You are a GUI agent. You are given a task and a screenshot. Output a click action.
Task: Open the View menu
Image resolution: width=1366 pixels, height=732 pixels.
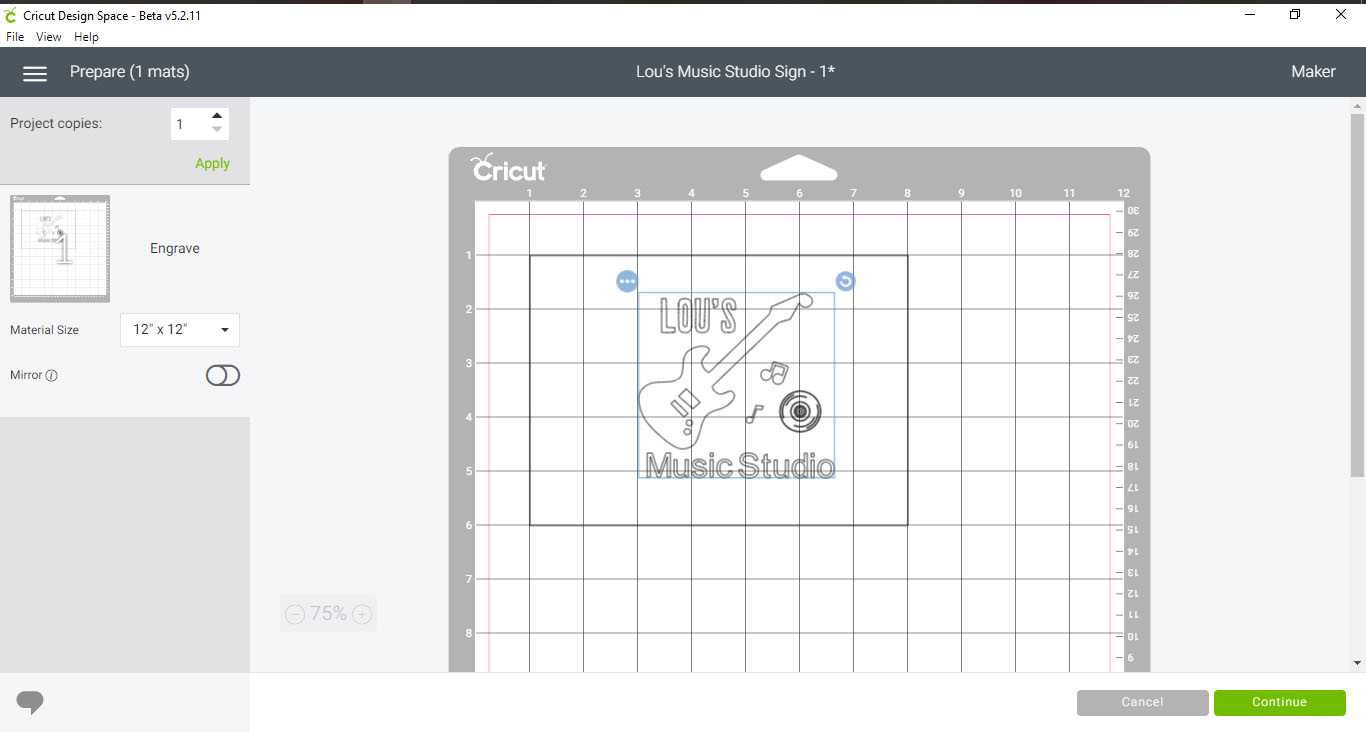pyautogui.click(x=49, y=37)
